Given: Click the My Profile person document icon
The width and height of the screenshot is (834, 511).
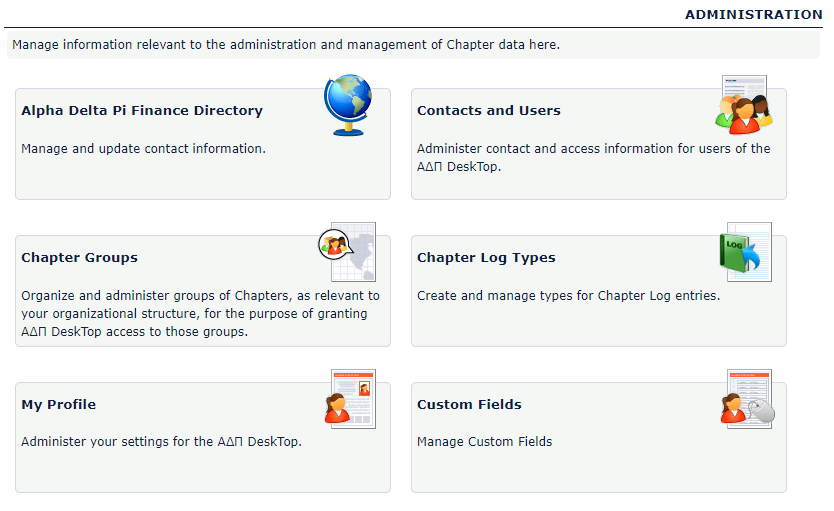Looking at the screenshot, I should point(351,399).
